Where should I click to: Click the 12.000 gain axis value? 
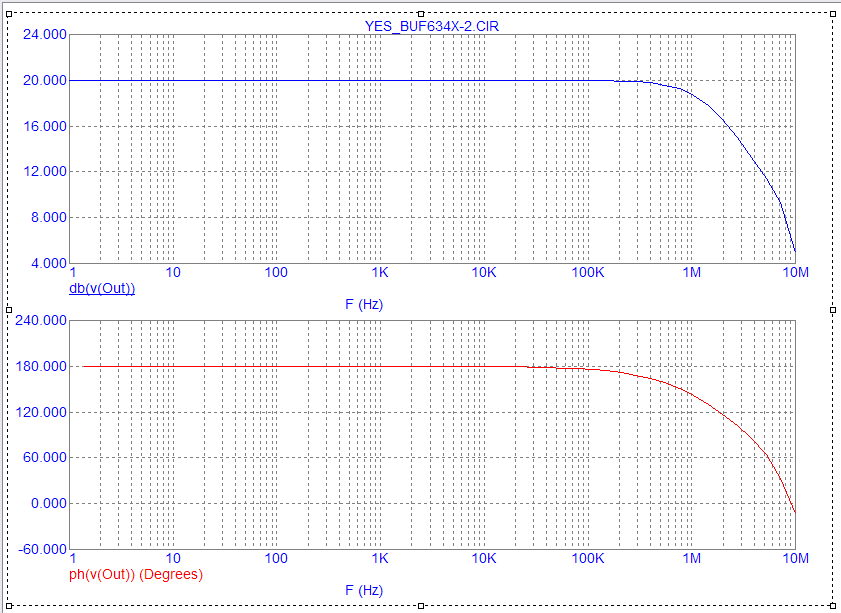45,172
